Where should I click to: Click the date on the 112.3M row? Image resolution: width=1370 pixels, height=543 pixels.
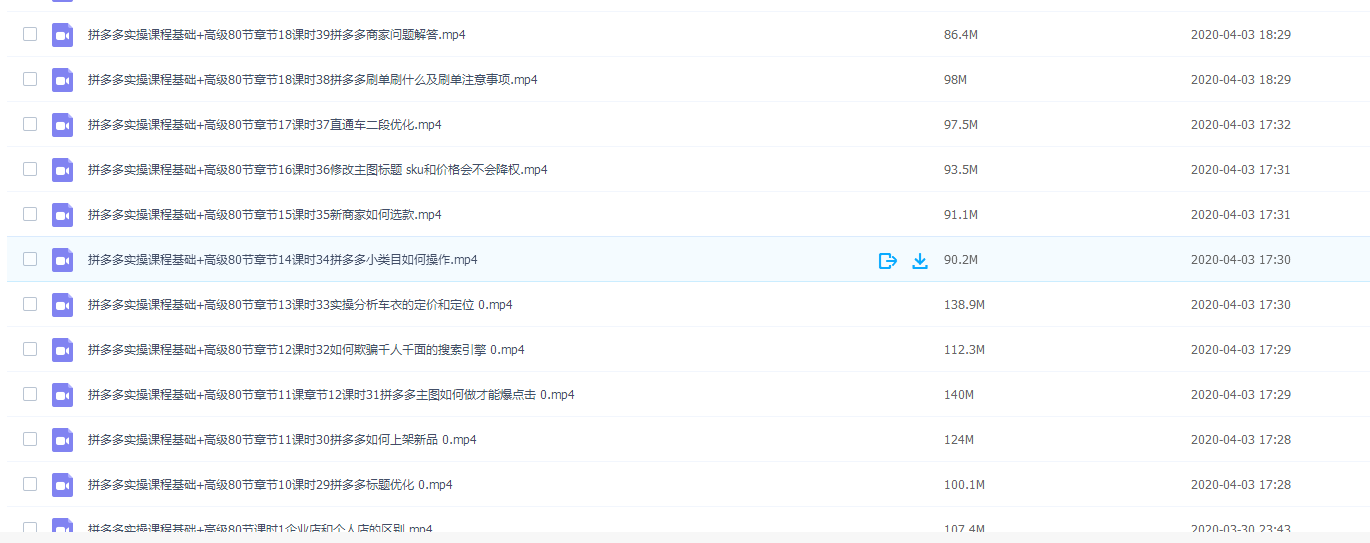tap(1241, 350)
